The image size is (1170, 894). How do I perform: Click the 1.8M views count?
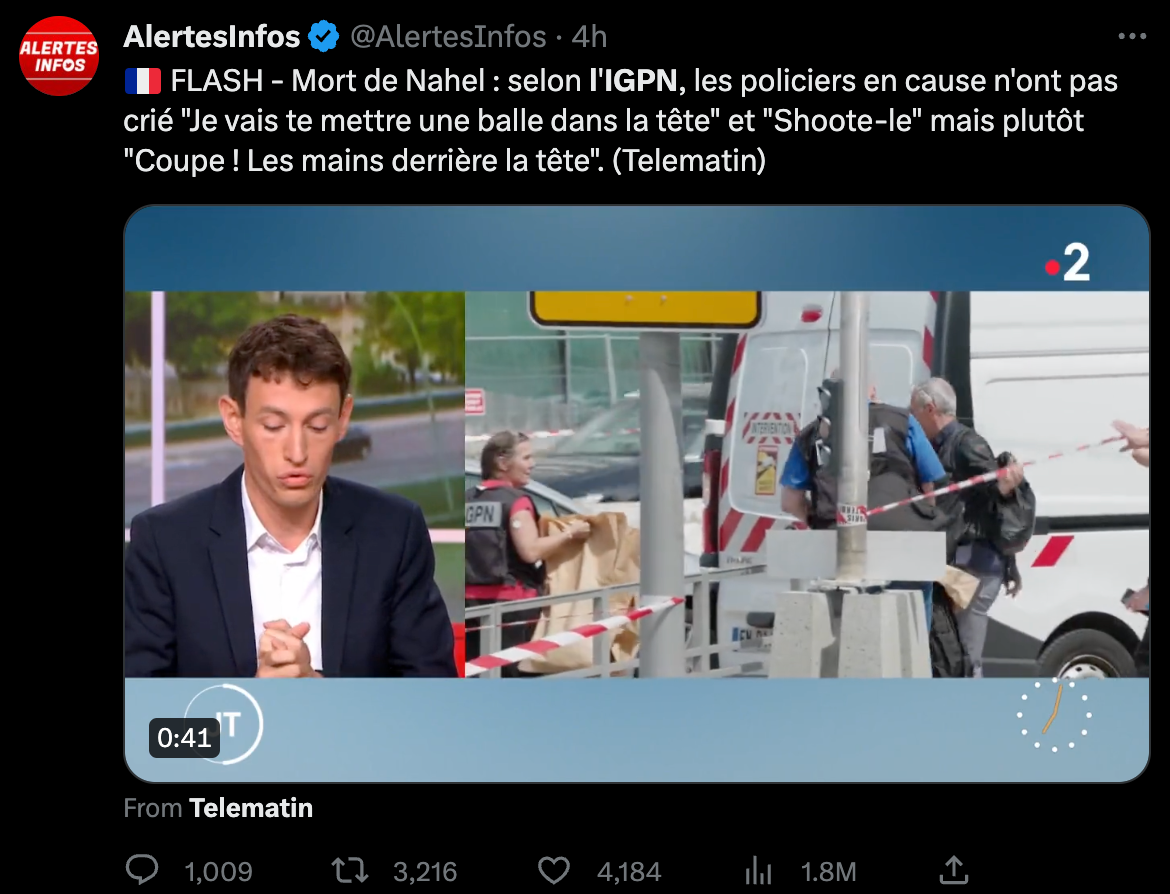(828, 871)
